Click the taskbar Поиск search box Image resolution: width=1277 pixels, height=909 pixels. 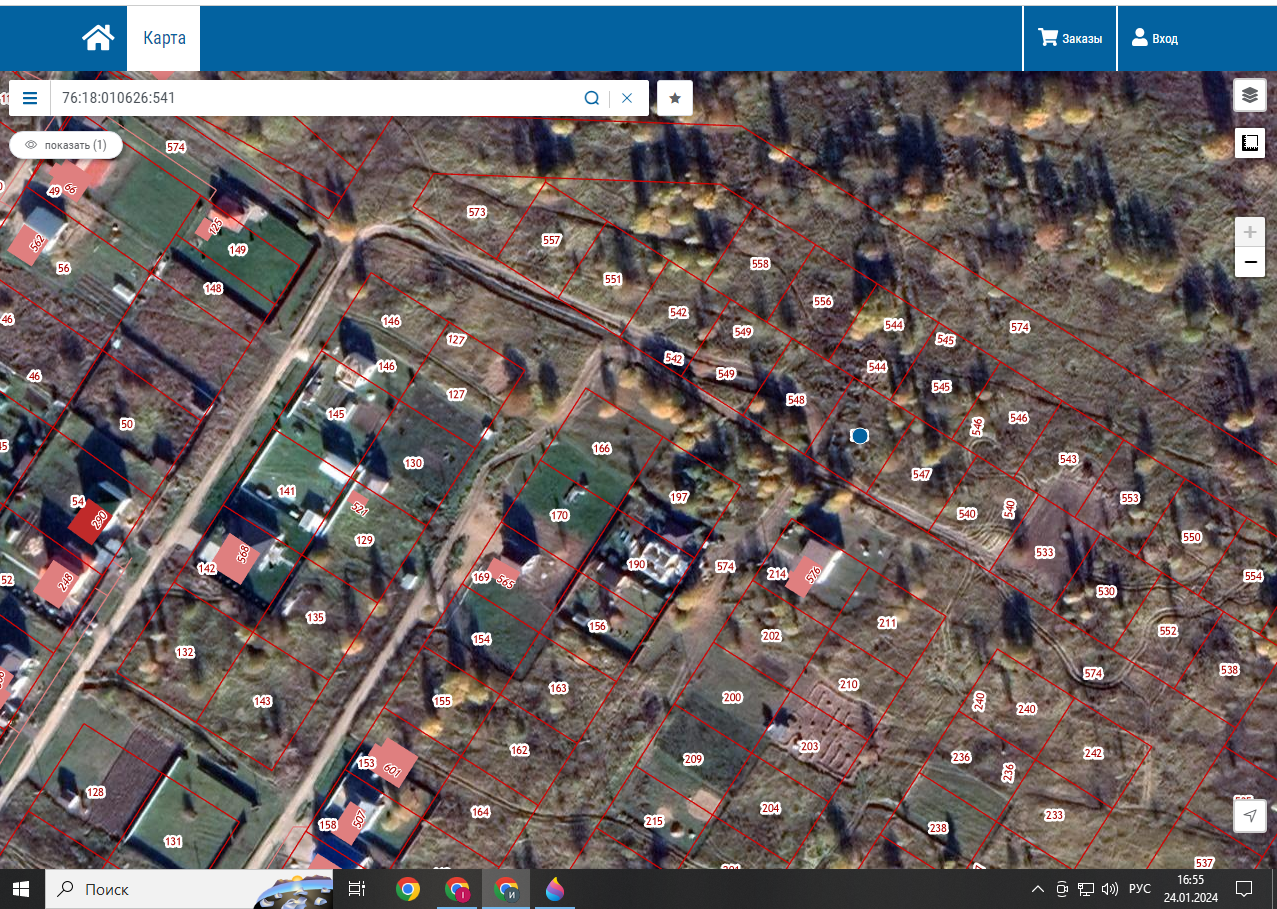pos(190,888)
